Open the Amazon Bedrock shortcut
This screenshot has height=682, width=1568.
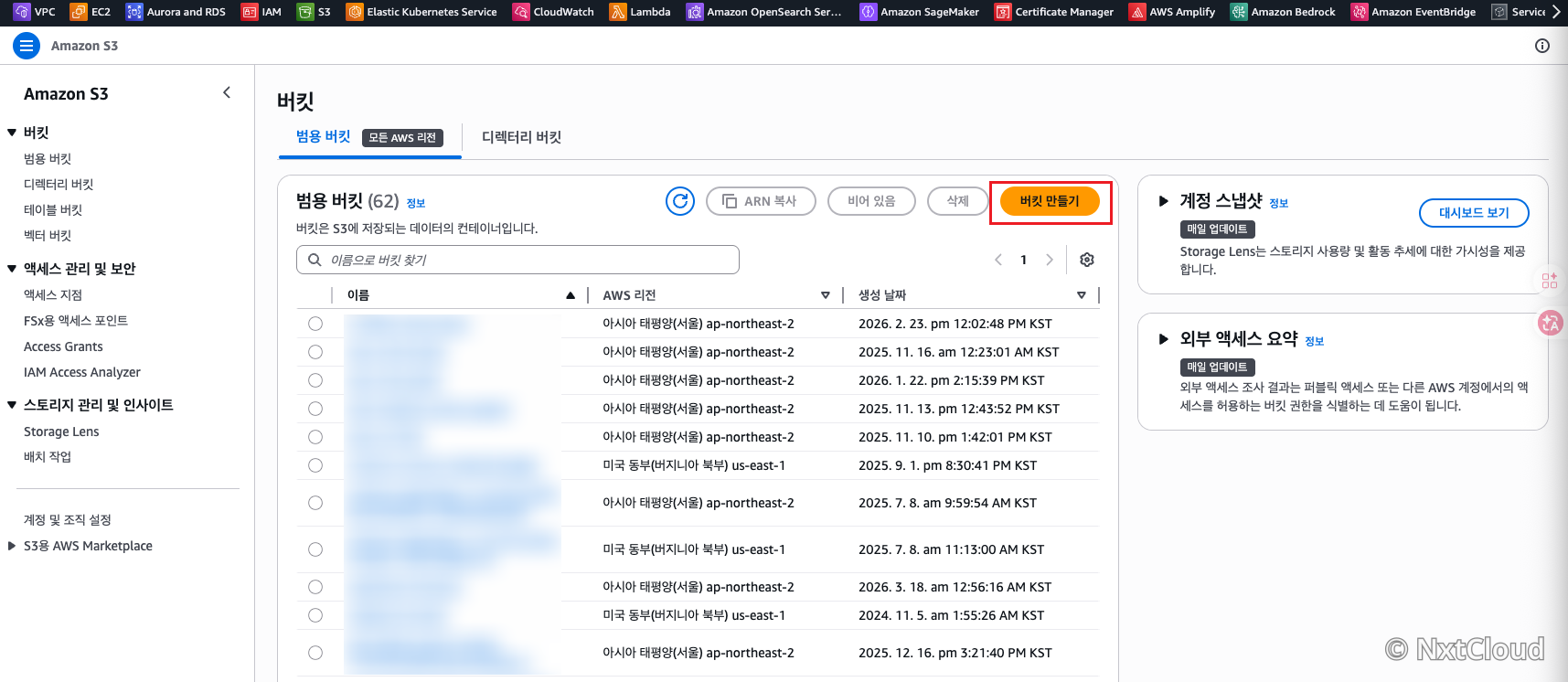pos(1283,12)
